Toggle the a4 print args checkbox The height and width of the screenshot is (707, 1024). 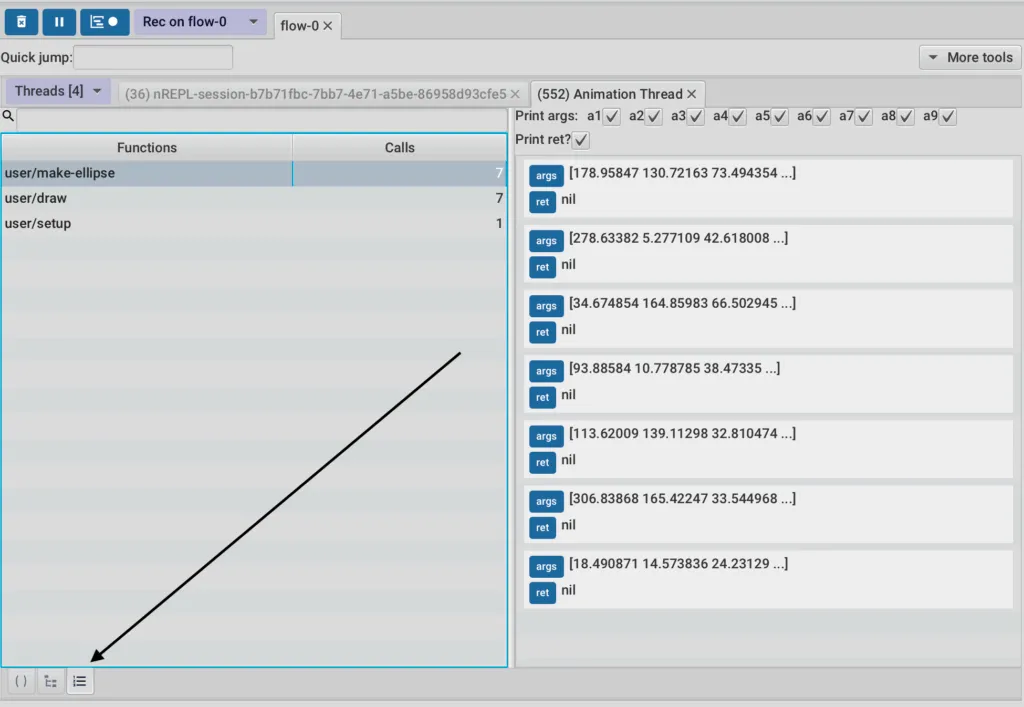point(737,117)
